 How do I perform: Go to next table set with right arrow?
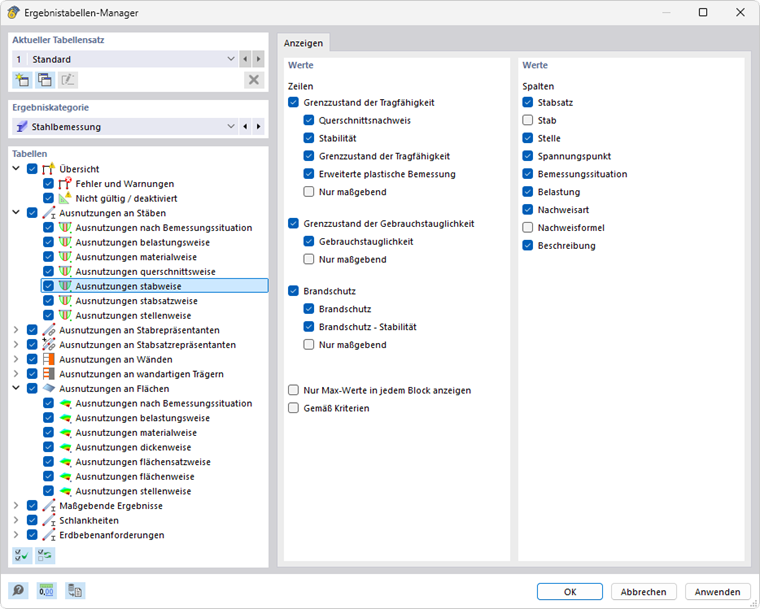point(259,59)
